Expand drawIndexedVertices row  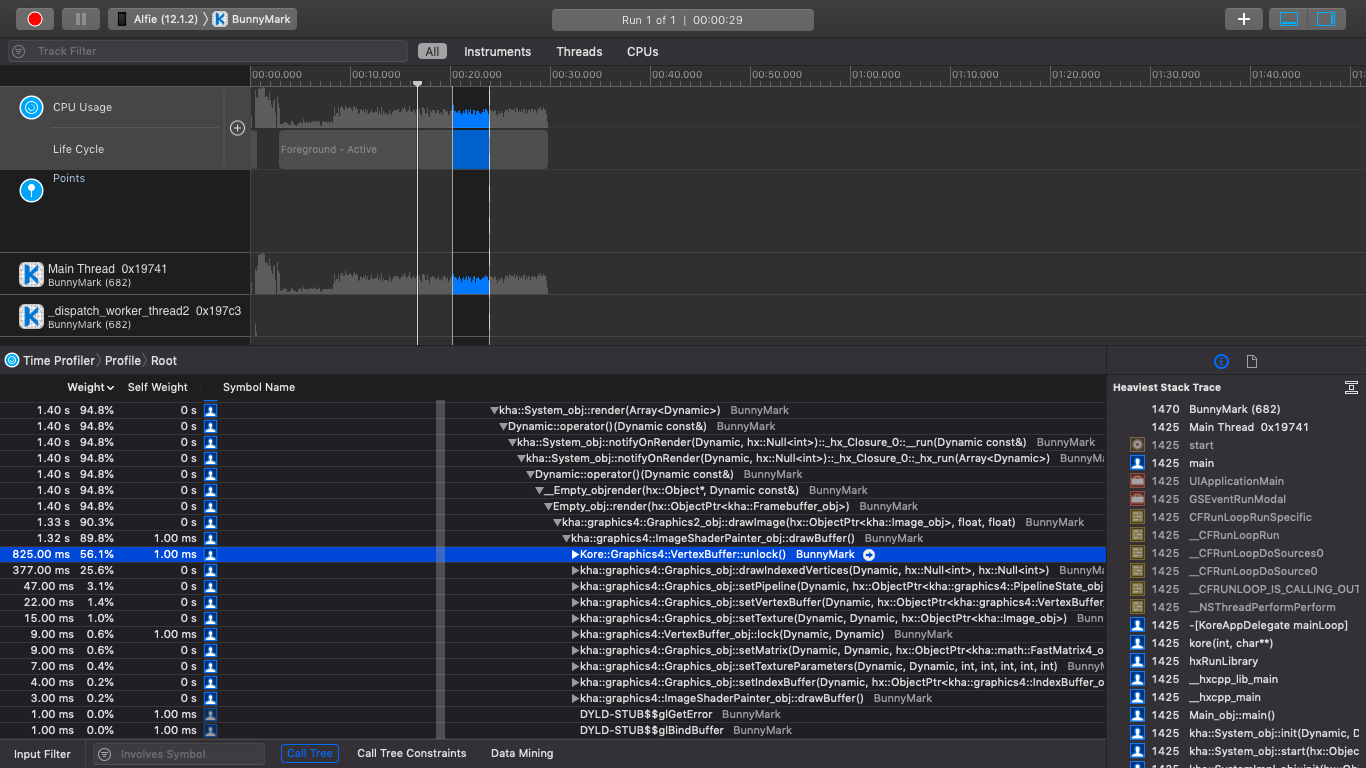point(575,571)
